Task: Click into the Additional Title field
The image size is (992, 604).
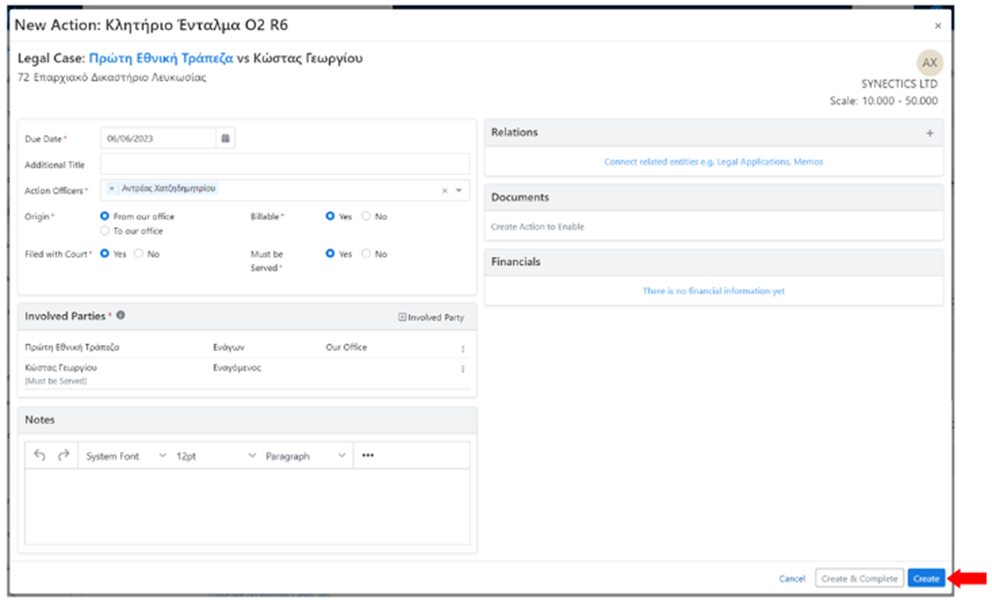Action: pos(284,164)
